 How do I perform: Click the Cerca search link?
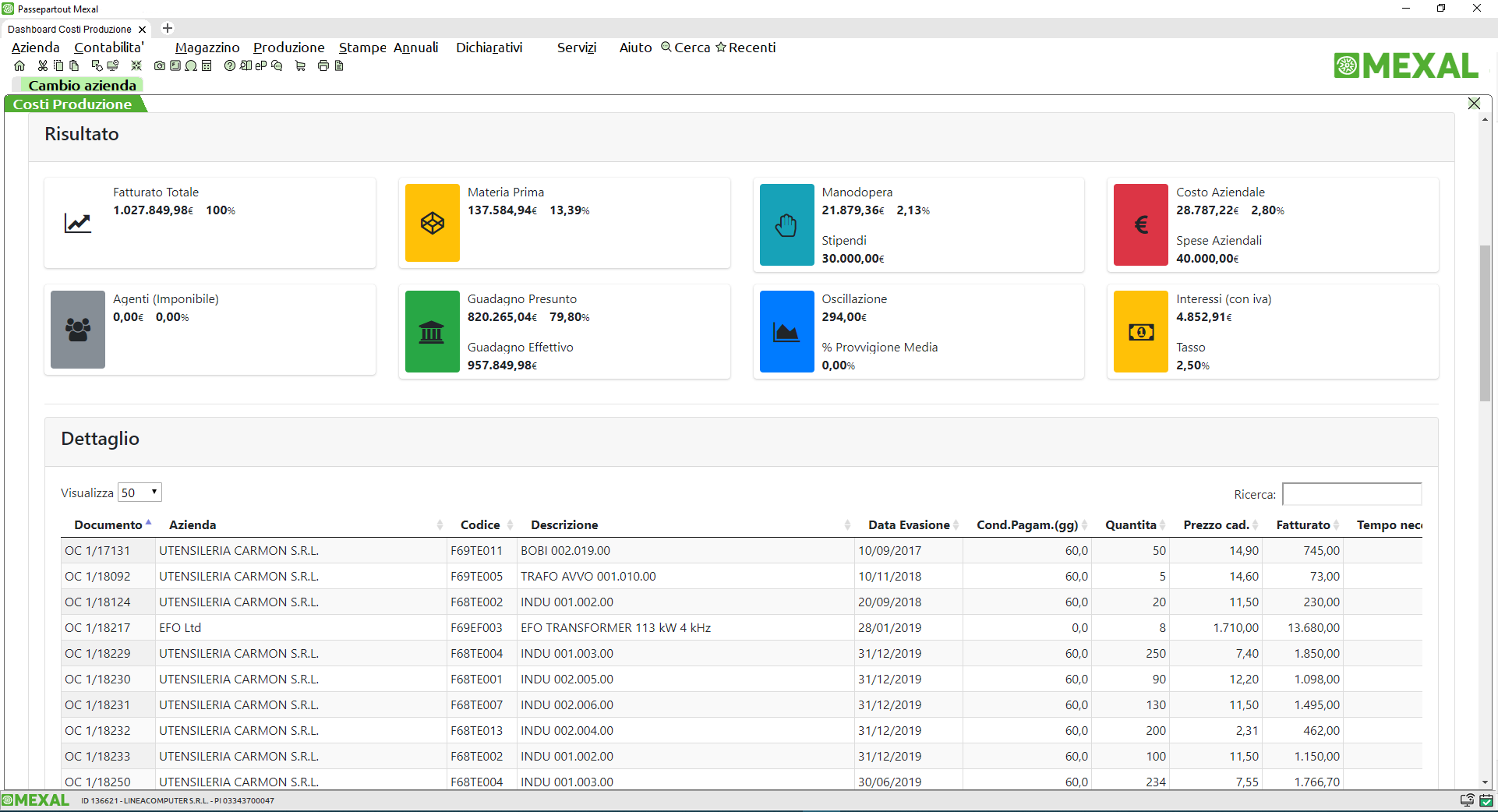[686, 48]
